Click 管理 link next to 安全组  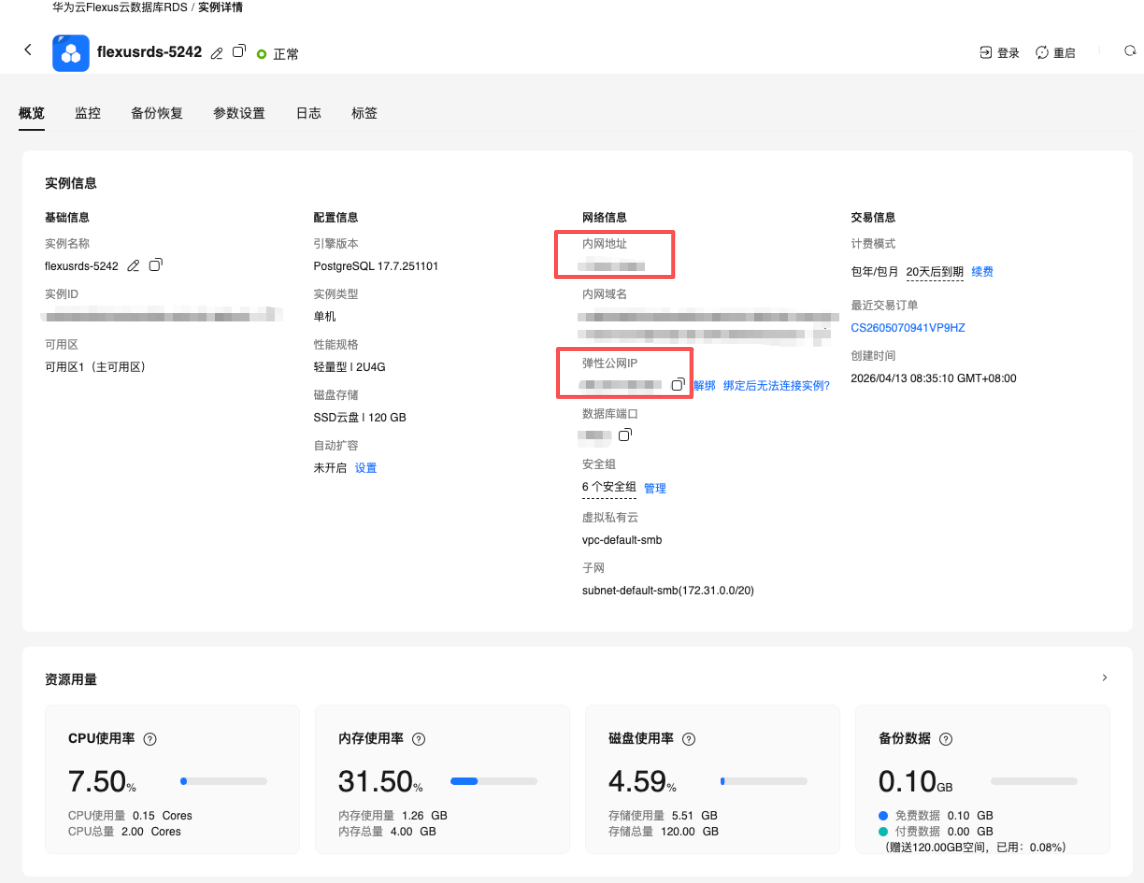655,488
